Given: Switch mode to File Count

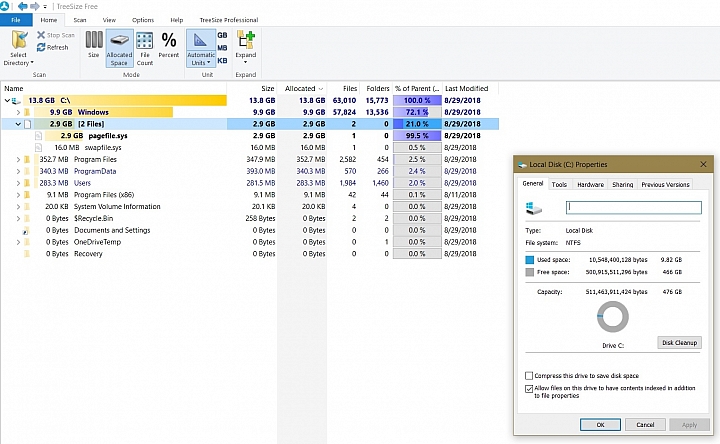Looking at the screenshot, I should pyautogui.click(x=145, y=48).
